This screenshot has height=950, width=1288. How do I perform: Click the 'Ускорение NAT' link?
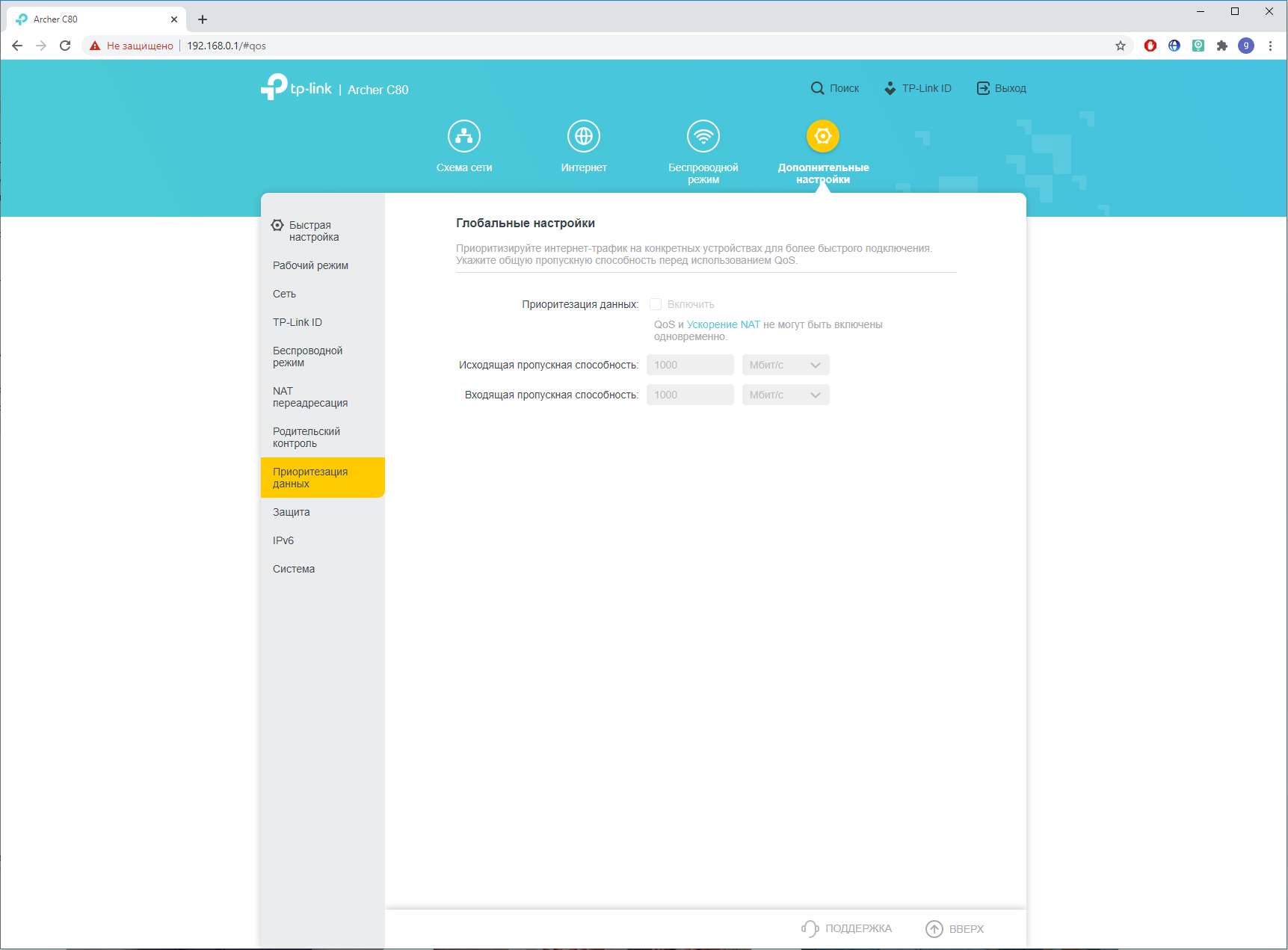(723, 324)
